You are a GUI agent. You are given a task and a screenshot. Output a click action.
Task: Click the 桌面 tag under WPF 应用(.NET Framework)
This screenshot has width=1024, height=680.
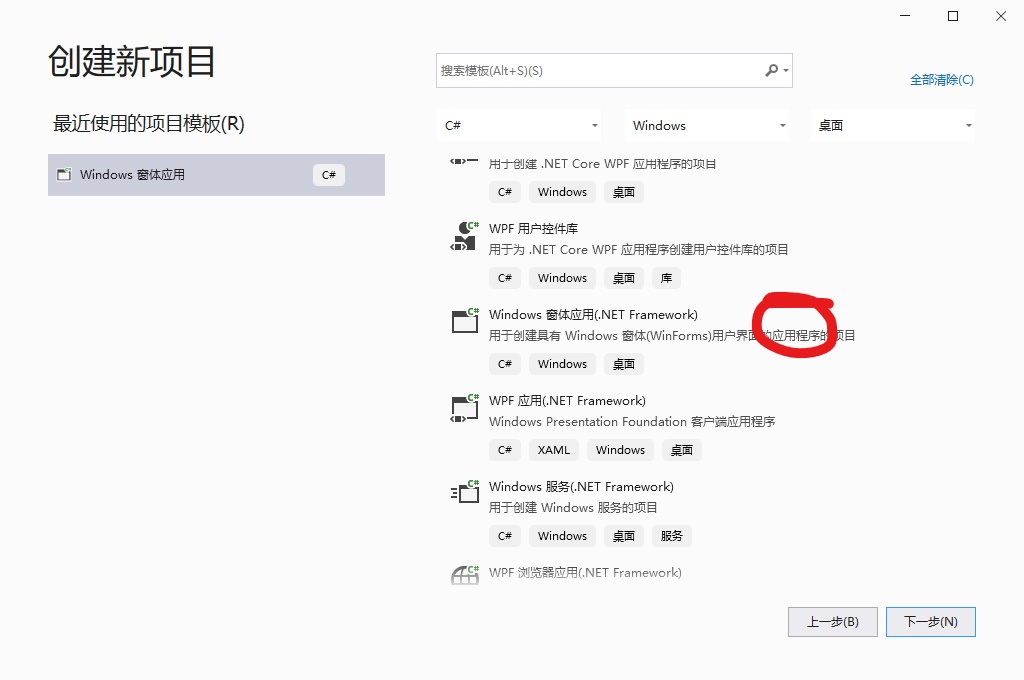[x=682, y=450]
